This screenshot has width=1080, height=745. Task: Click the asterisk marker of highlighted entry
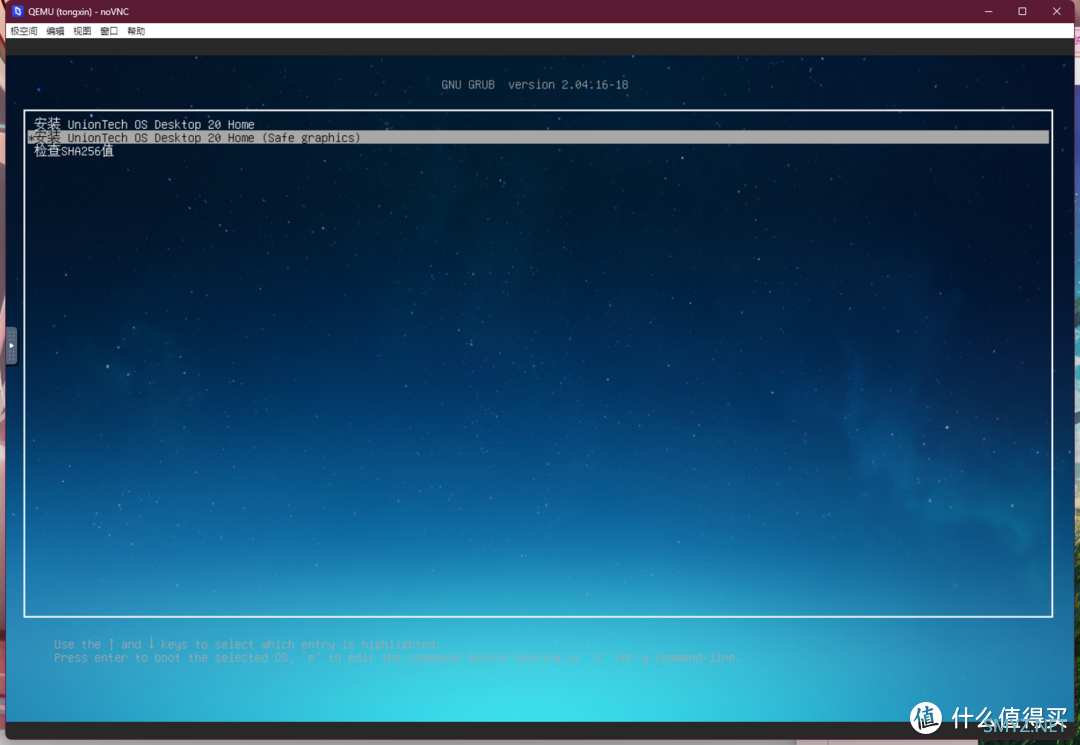(x=30, y=138)
